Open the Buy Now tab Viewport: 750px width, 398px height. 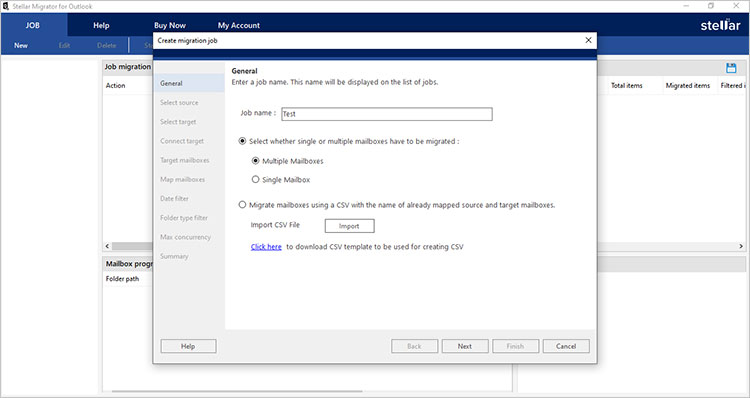tap(170, 25)
